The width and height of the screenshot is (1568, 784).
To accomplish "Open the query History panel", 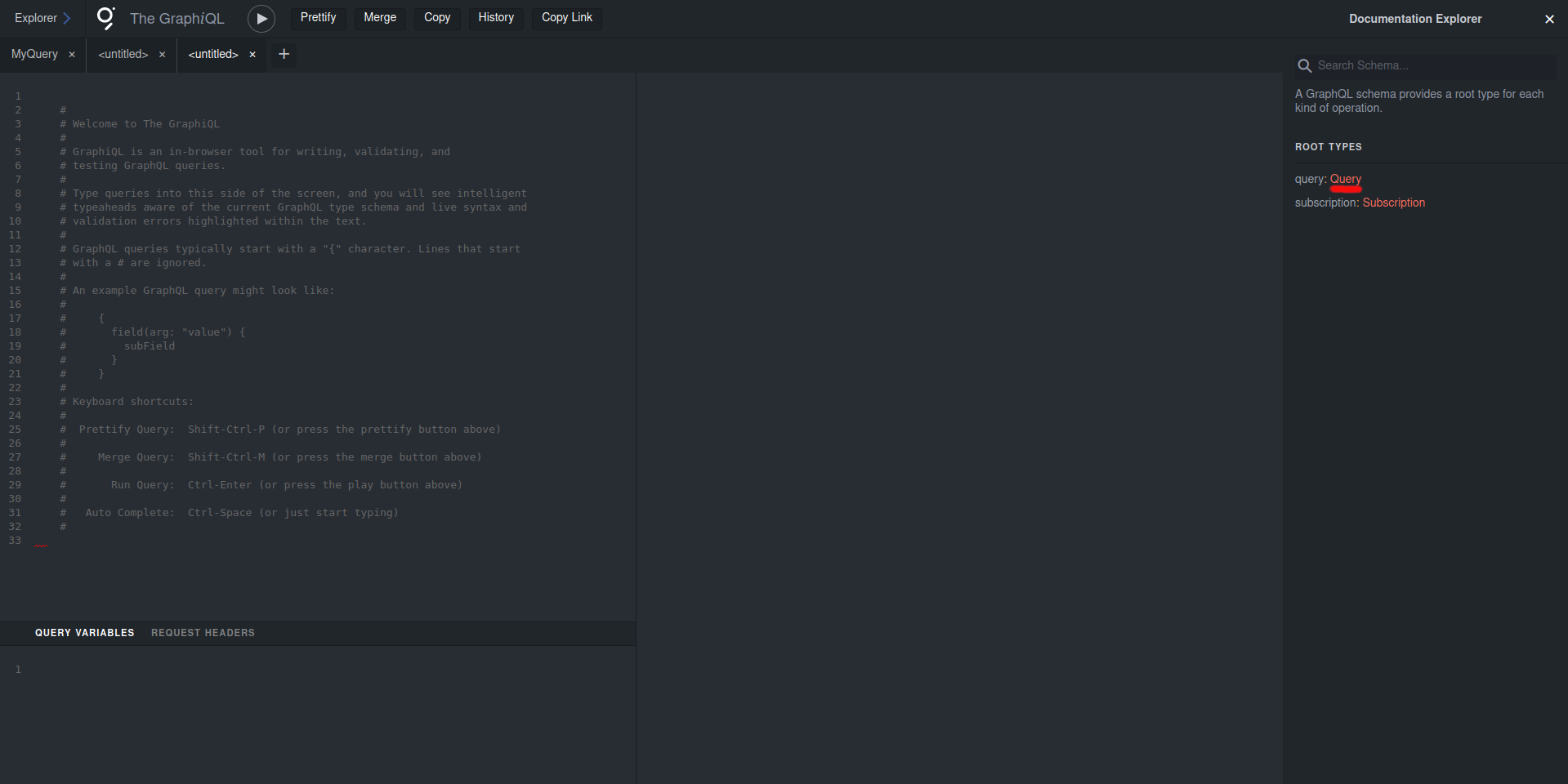I will (x=495, y=18).
